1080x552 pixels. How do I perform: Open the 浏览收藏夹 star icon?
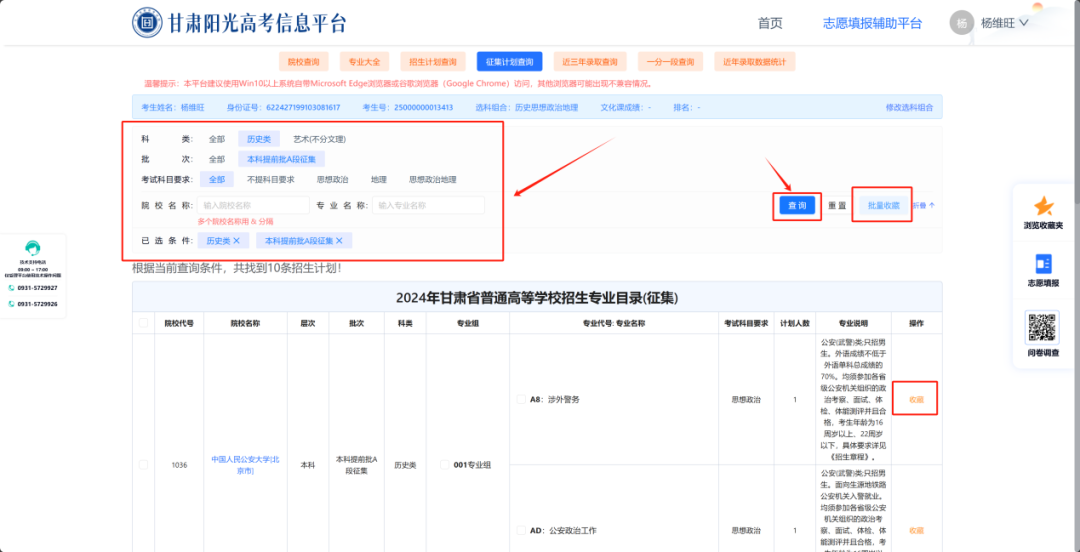1044,206
